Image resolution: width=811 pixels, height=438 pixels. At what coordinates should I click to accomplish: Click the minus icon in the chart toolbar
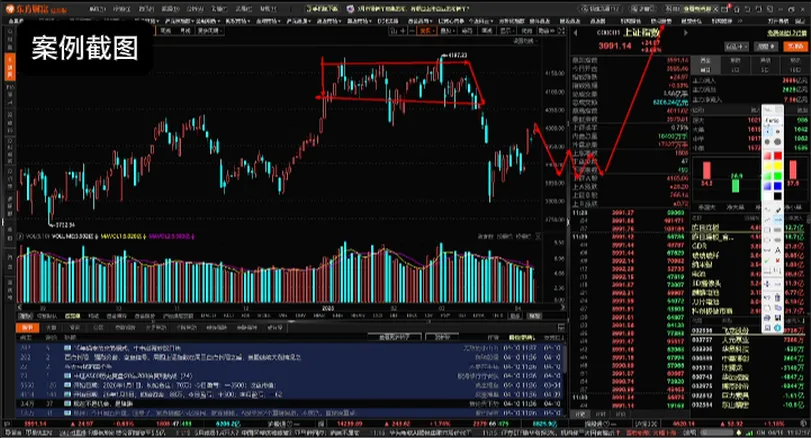click(412, 31)
